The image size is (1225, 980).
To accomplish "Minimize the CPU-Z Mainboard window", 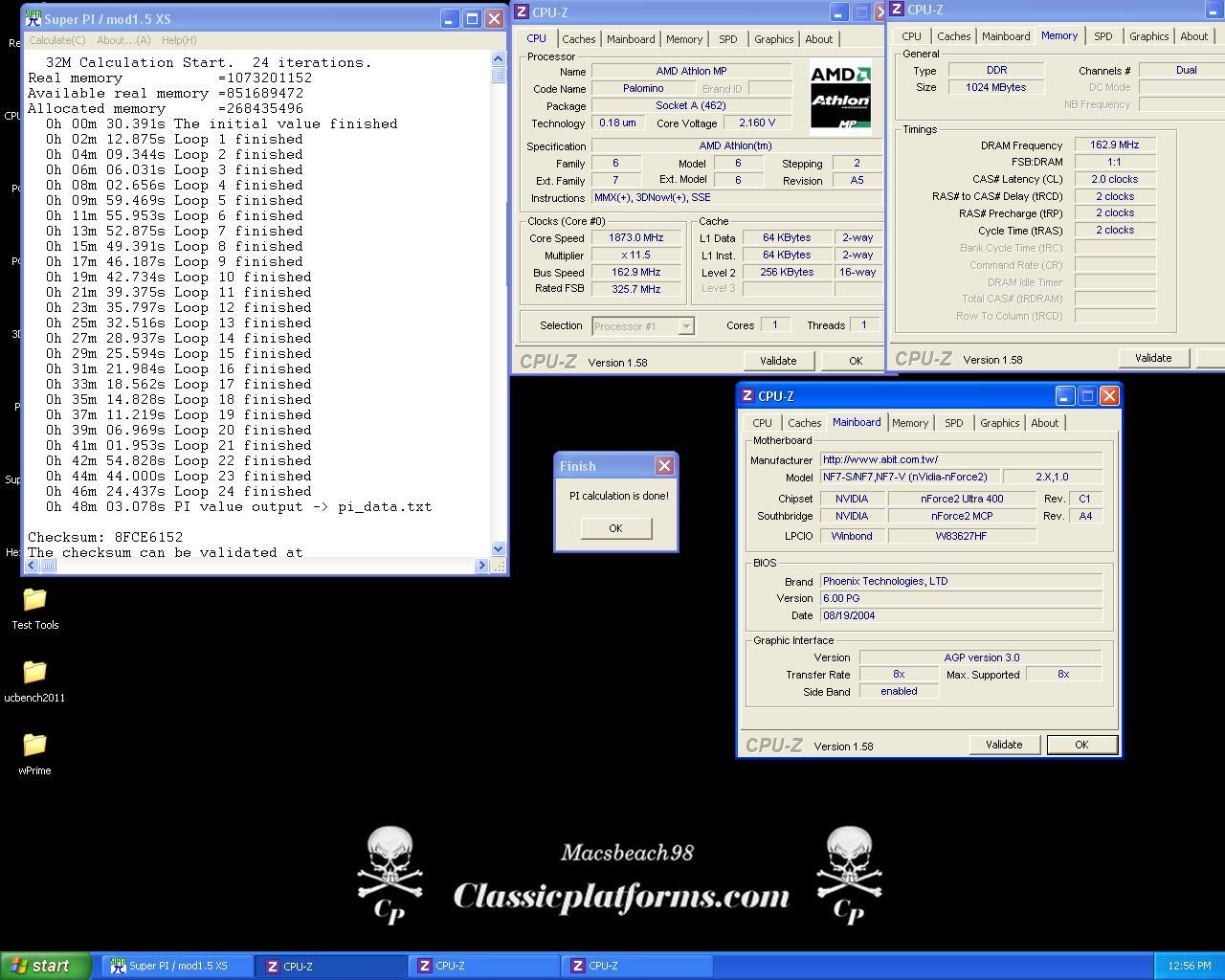I will pos(1065,395).
